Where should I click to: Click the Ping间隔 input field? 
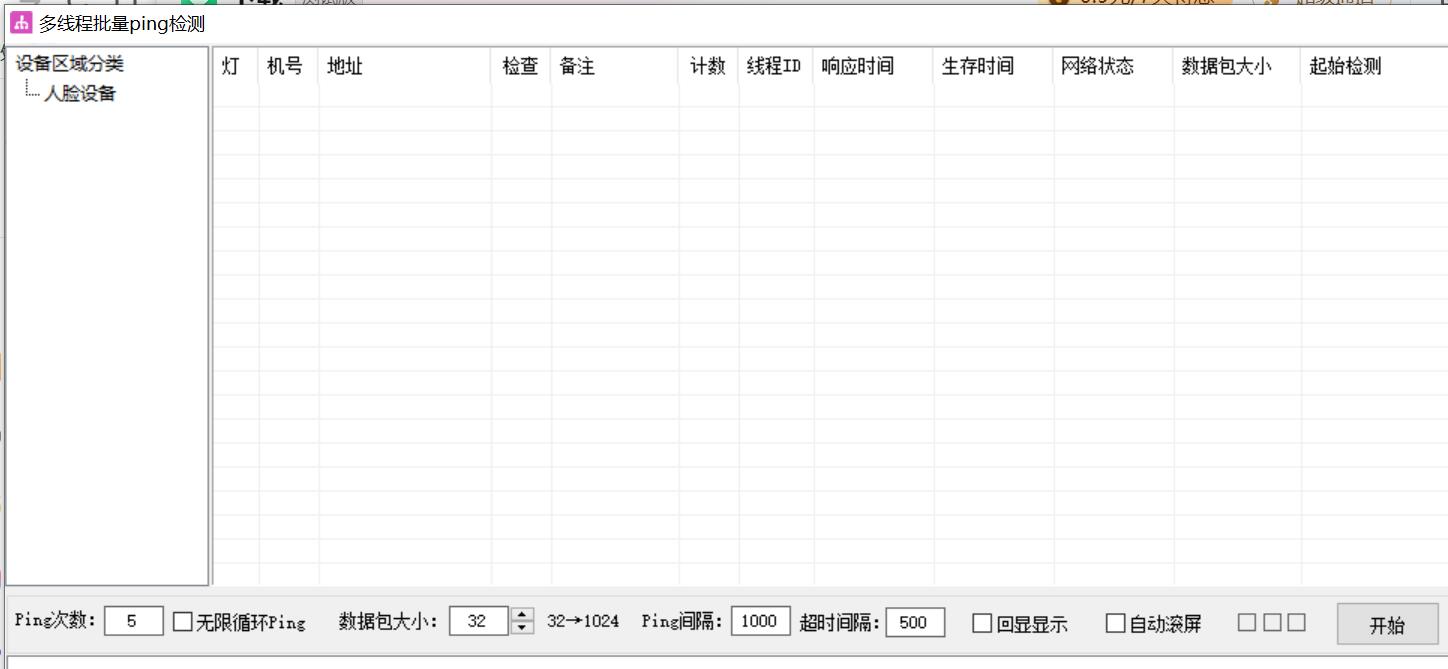[760, 621]
